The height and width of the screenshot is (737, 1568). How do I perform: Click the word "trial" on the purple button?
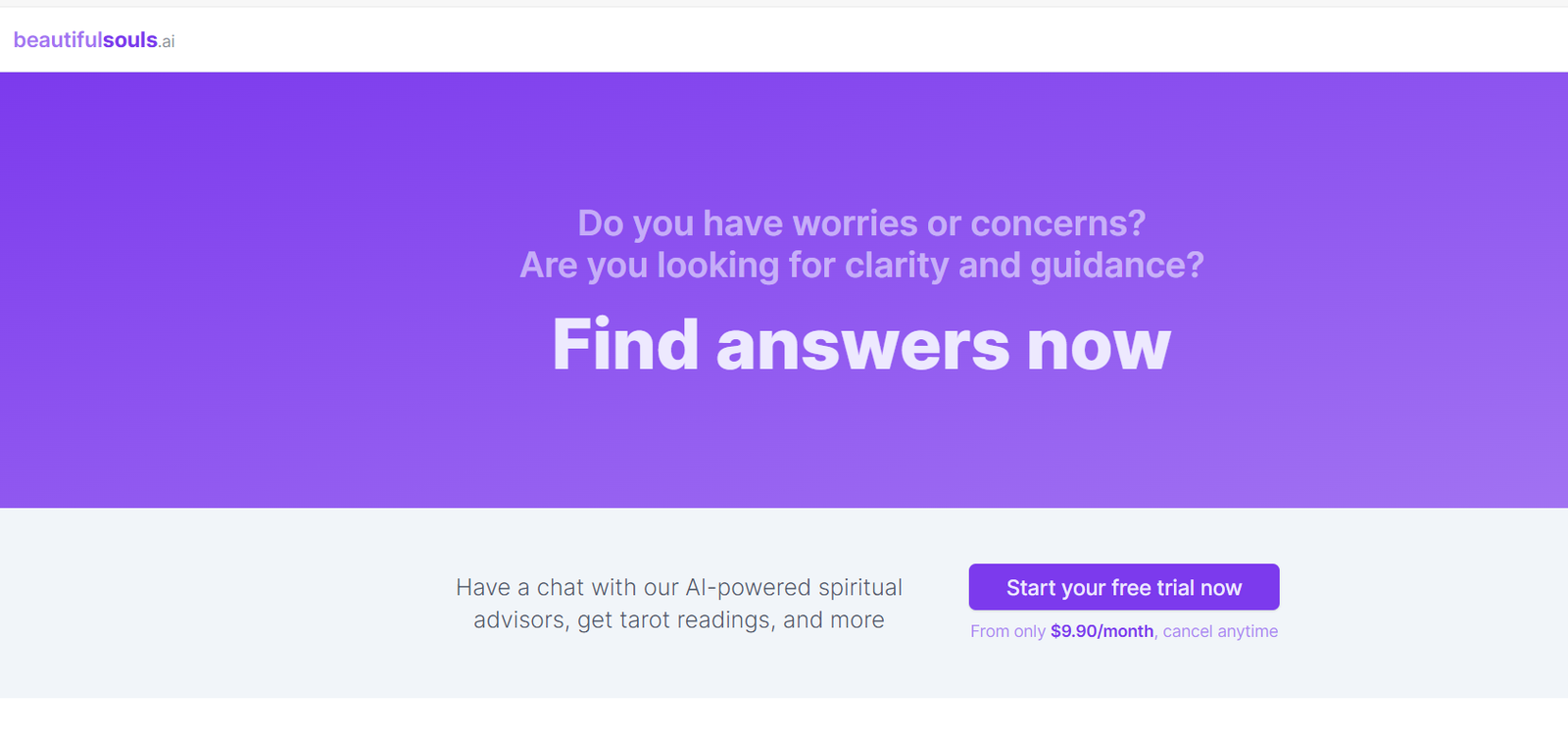pos(1175,588)
